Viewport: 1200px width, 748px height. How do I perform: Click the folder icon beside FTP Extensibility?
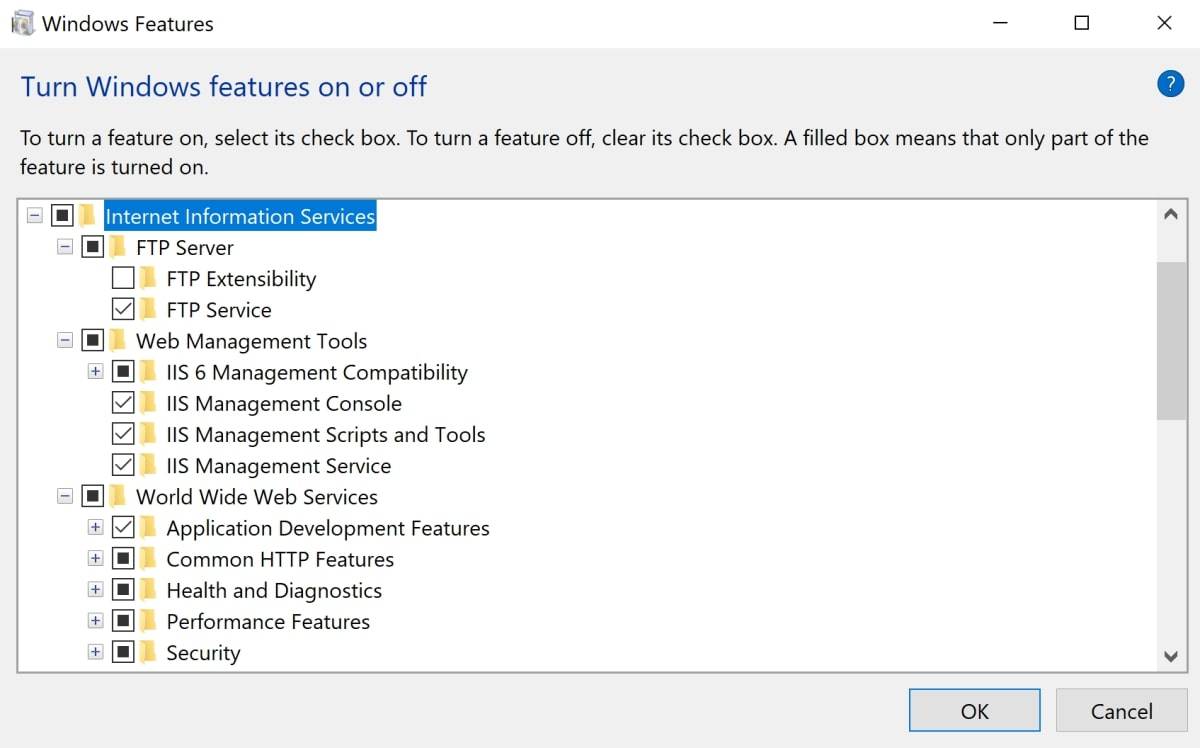tap(149, 279)
